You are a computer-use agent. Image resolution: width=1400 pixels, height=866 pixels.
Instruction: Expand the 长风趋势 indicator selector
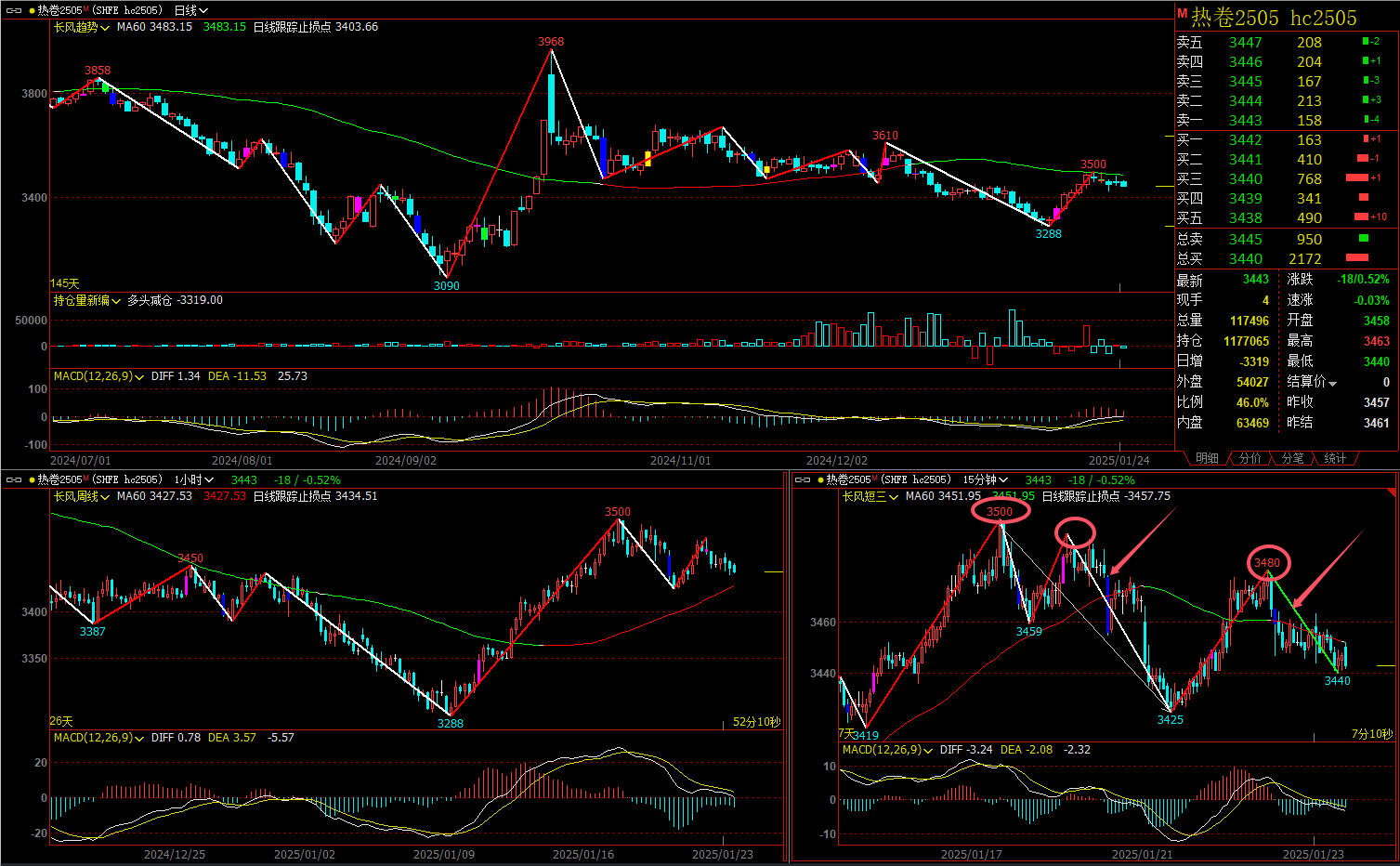pos(82,27)
